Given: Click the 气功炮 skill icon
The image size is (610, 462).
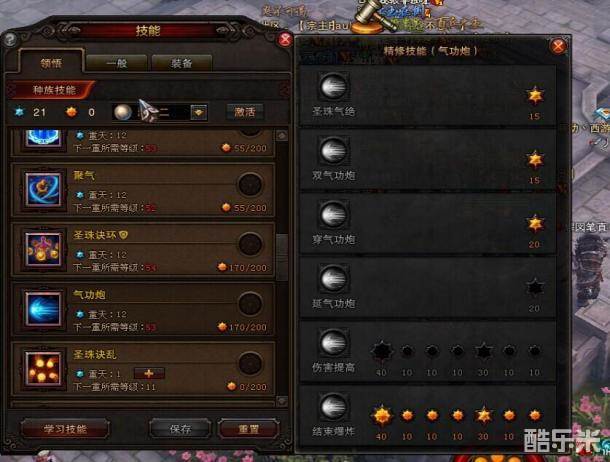Looking at the screenshot, I should click(x=43, y=309).
